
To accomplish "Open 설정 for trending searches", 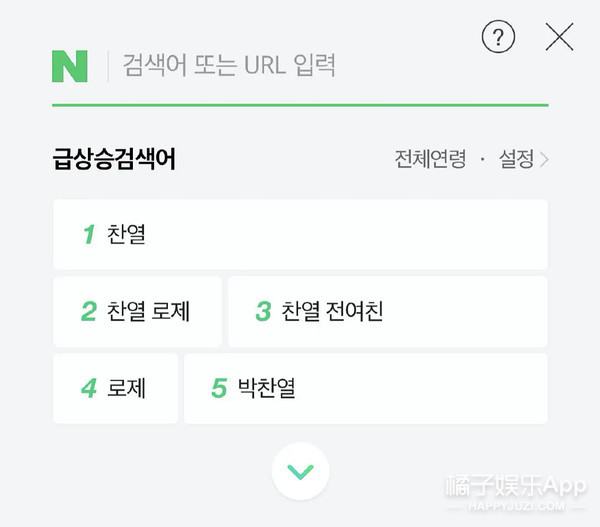I will tap(516, 160).
